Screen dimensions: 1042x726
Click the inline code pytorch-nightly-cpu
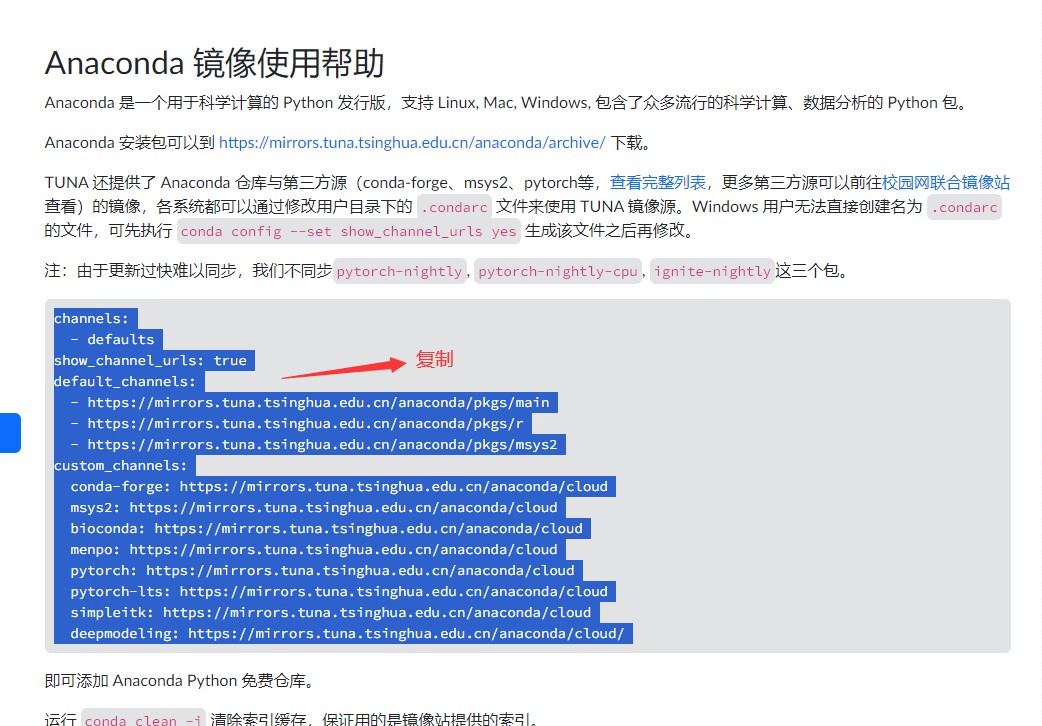[x=558, y=271]
